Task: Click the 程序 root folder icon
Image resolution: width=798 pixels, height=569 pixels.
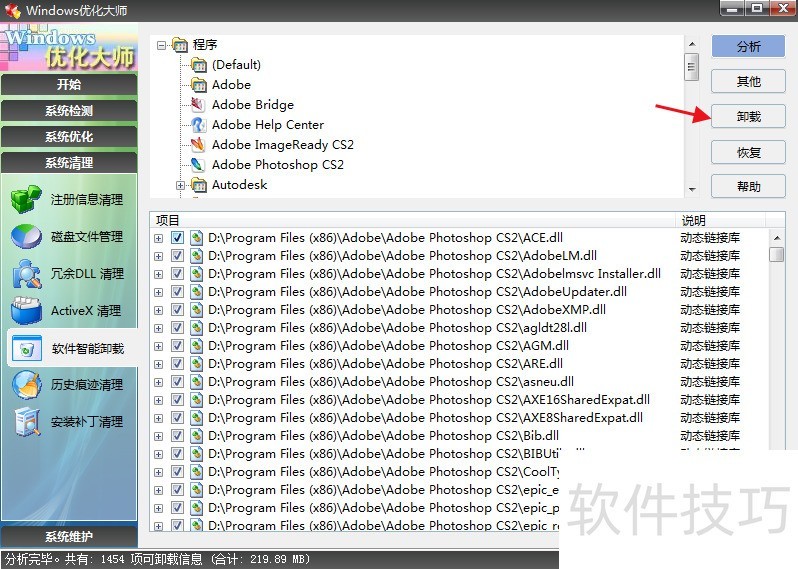Action: point(180,45)
